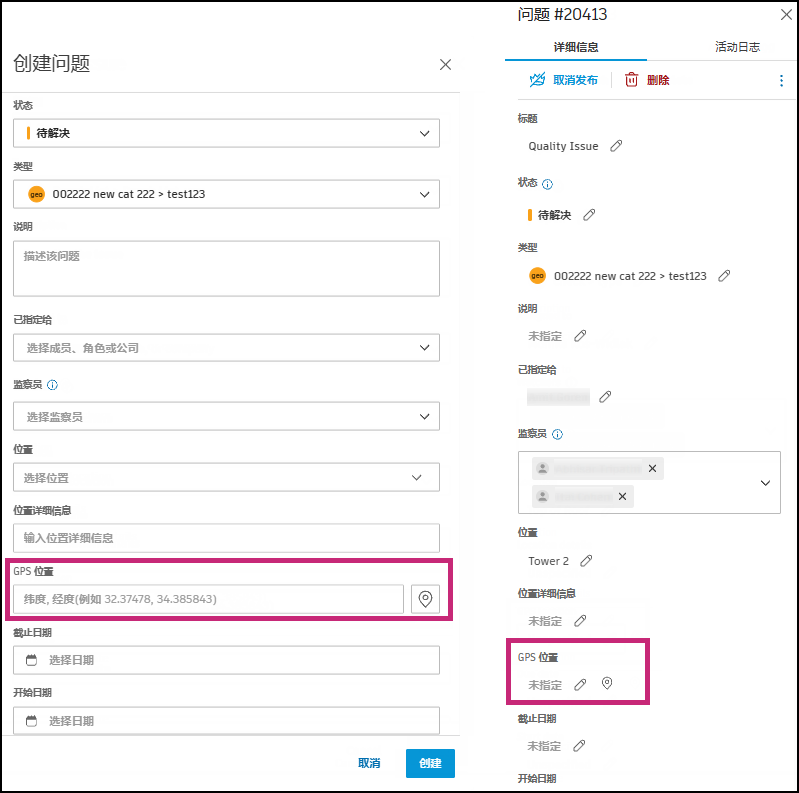Screen dimensions: 799x793
Task: Click info icon beside 监察员 in issue panel
Action: [557, 434]
